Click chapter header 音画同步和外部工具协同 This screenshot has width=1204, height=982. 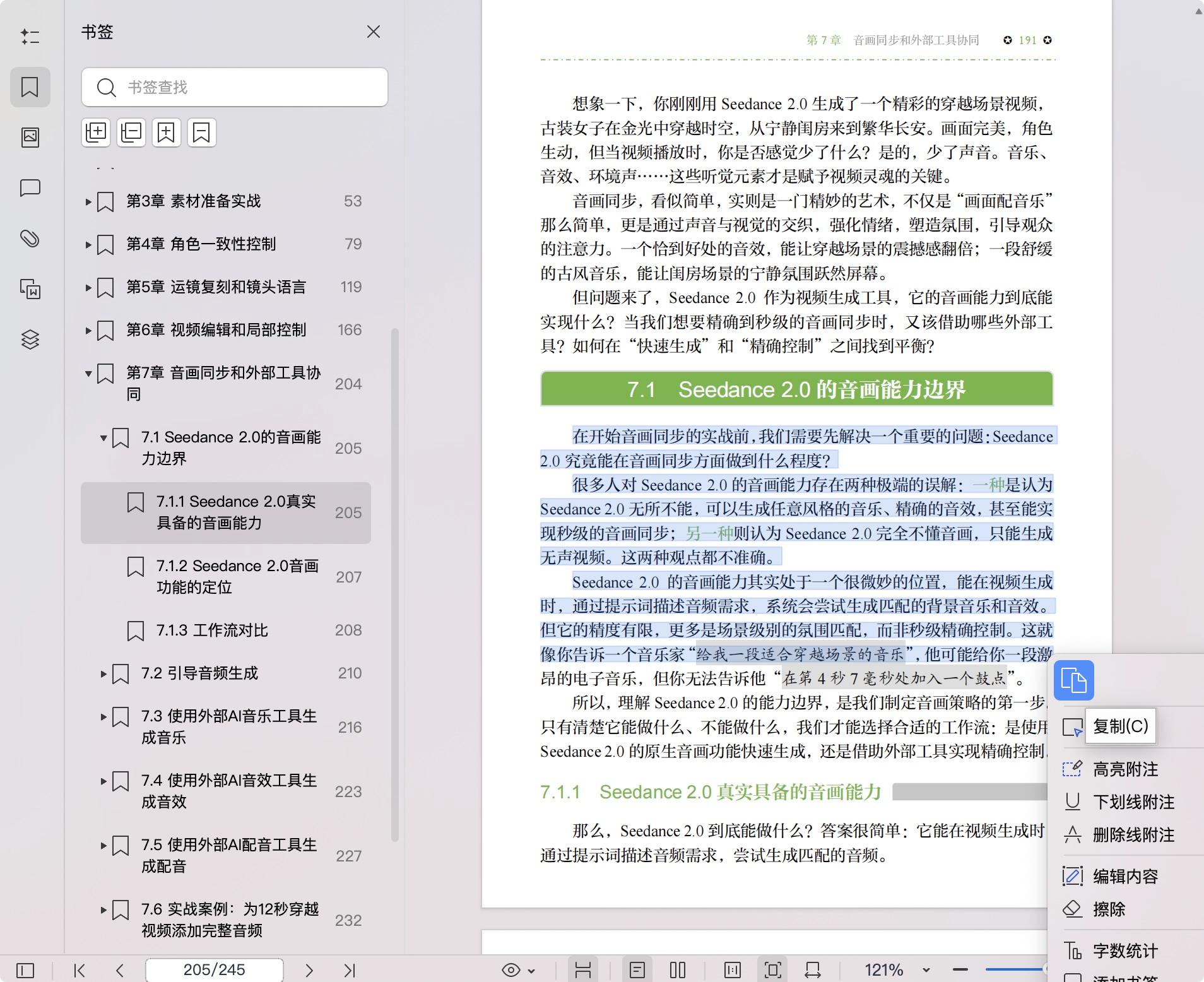click(916, 40)
